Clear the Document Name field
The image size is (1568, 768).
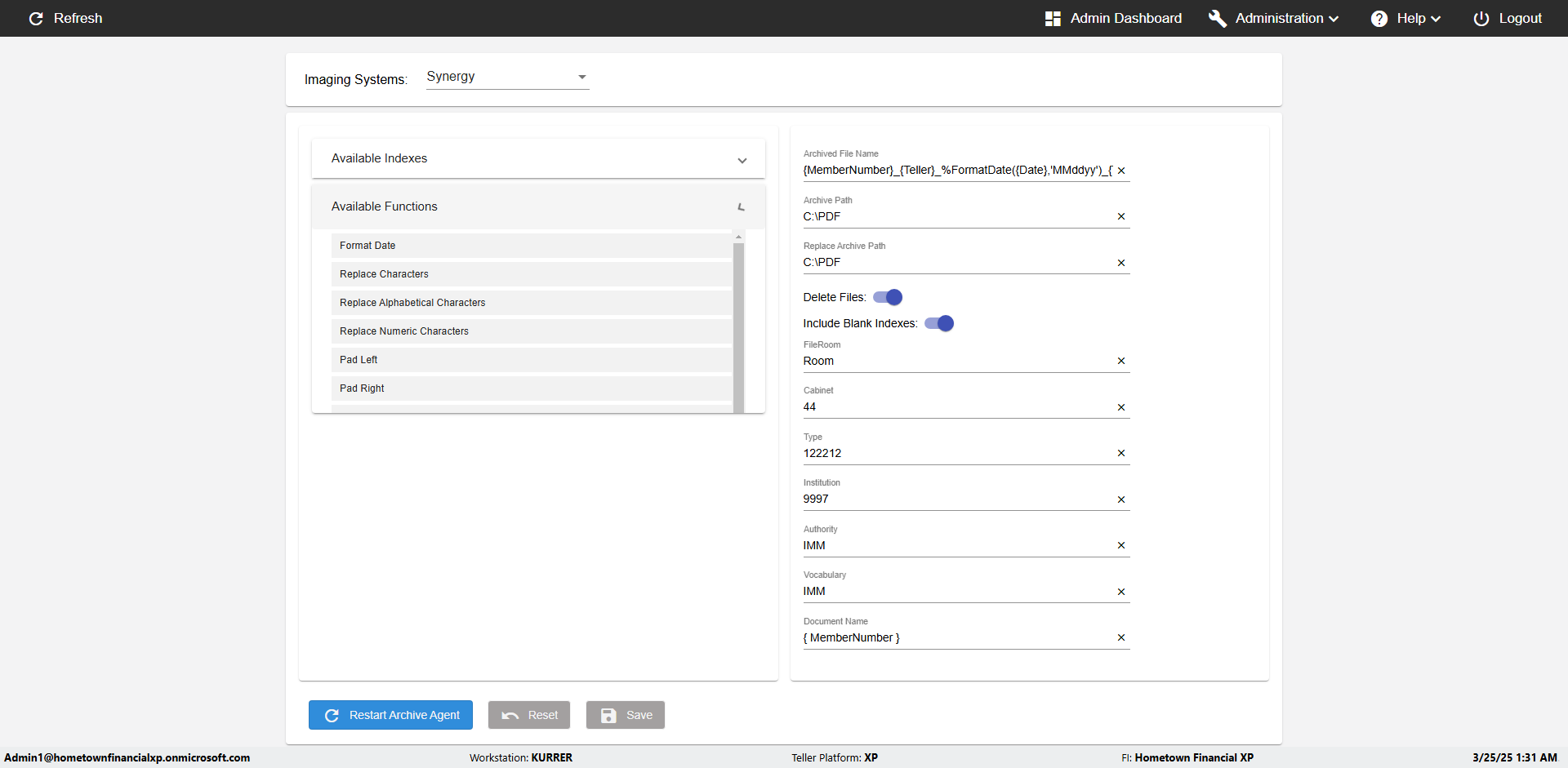tap(1121, 637)
